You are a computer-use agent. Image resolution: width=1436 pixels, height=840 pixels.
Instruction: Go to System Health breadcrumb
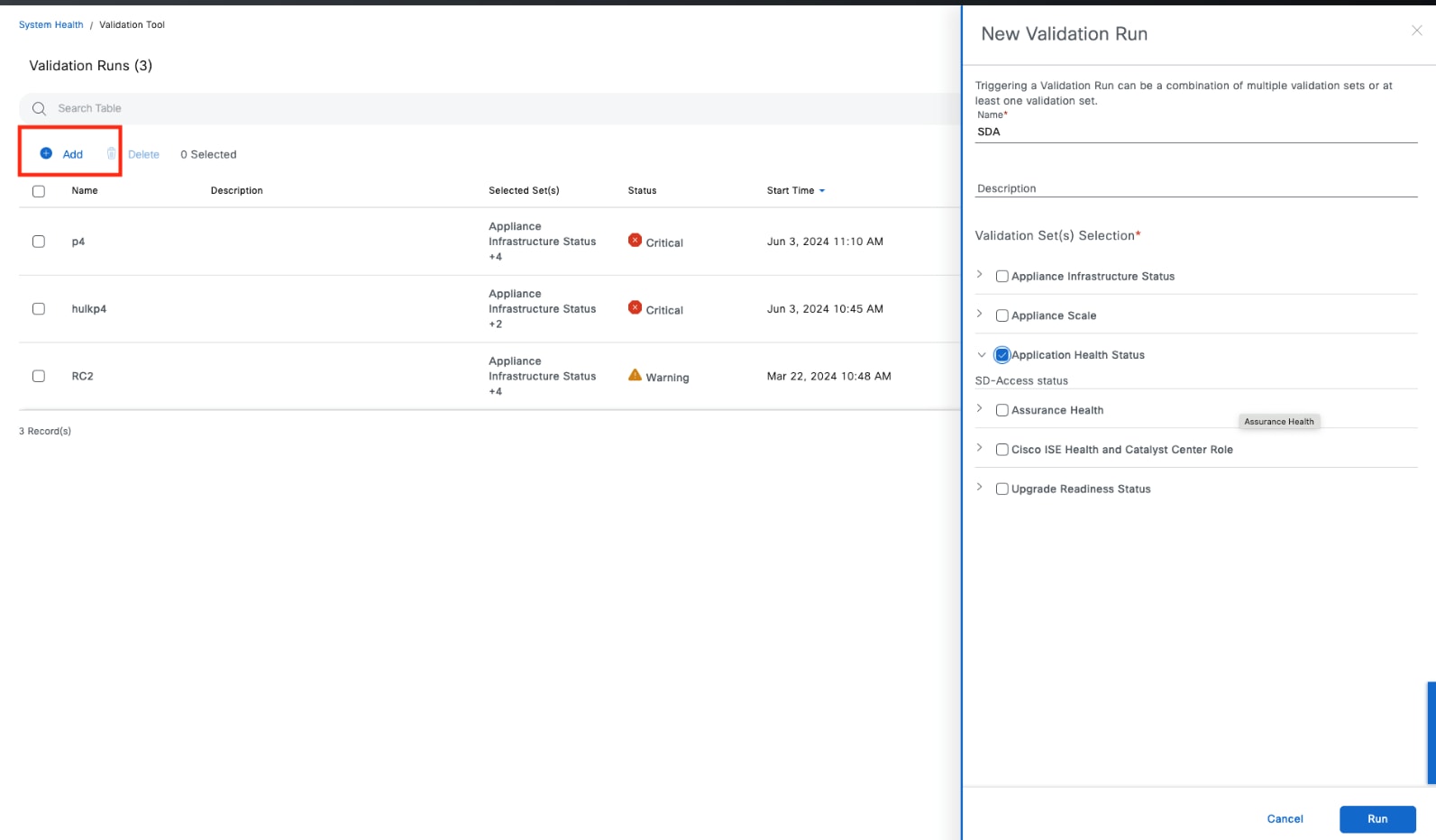tap(50, 25)
